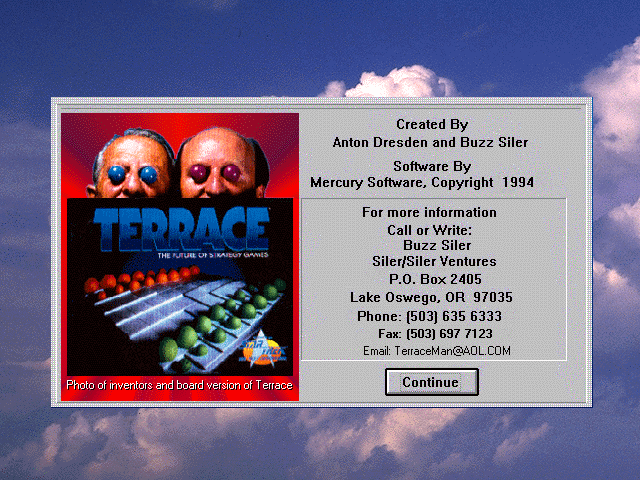Click the Continue button
This screenshot has width=640, height=480.
click(431, 382)
